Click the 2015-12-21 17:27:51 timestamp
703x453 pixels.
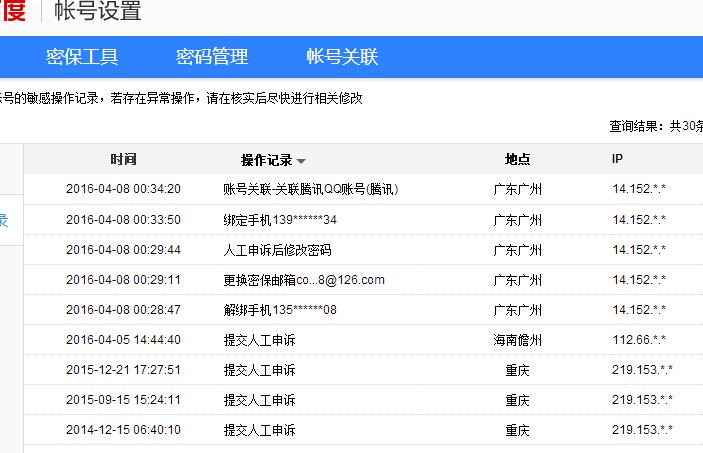(x=123, y=370)
